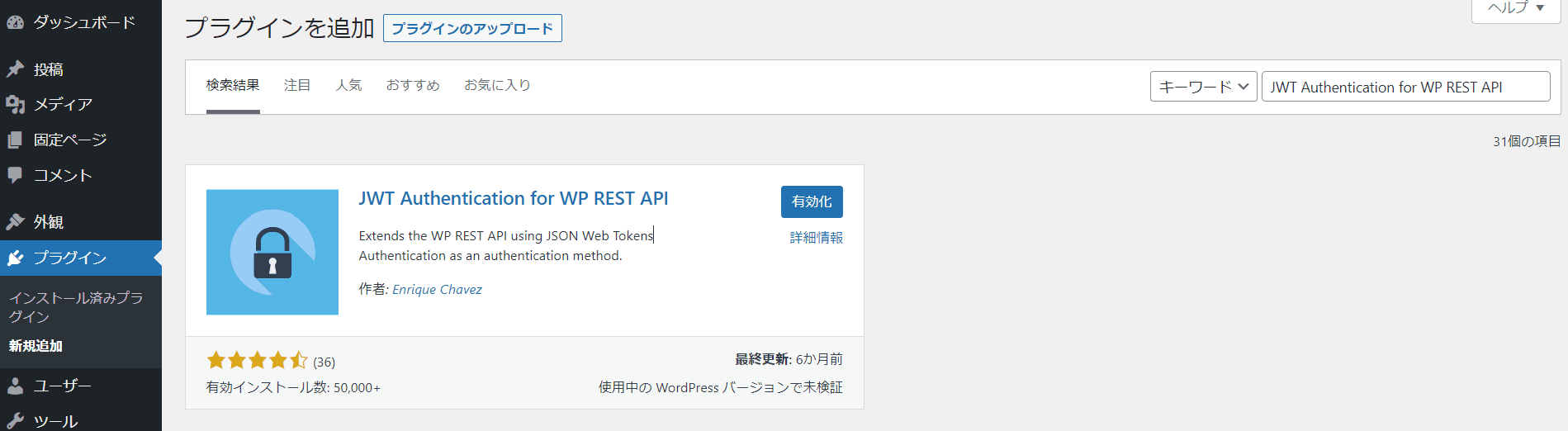Open the 詳細情報 details link

(x=816, y=238)
